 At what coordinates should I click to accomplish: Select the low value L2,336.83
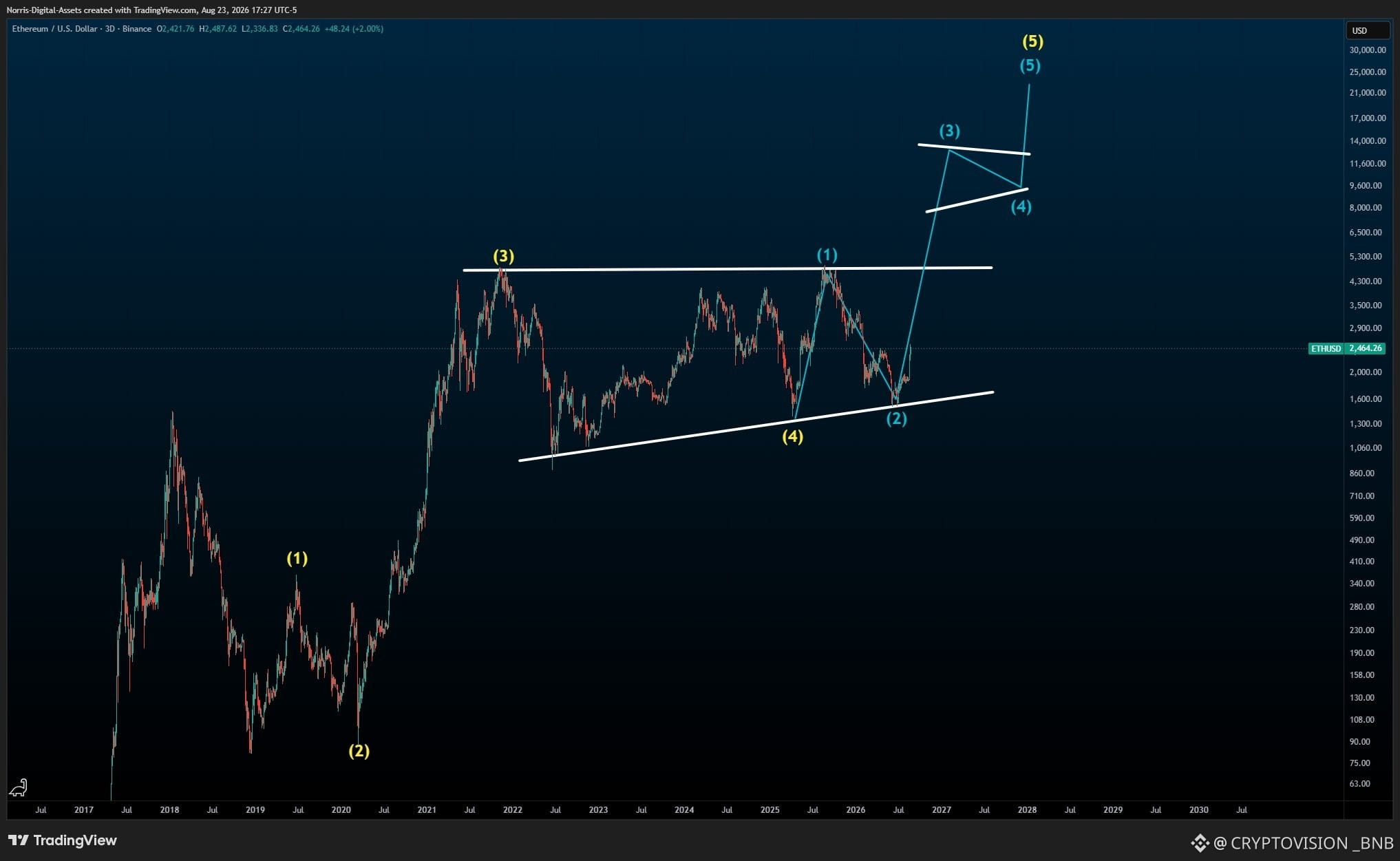click(260, 29)
